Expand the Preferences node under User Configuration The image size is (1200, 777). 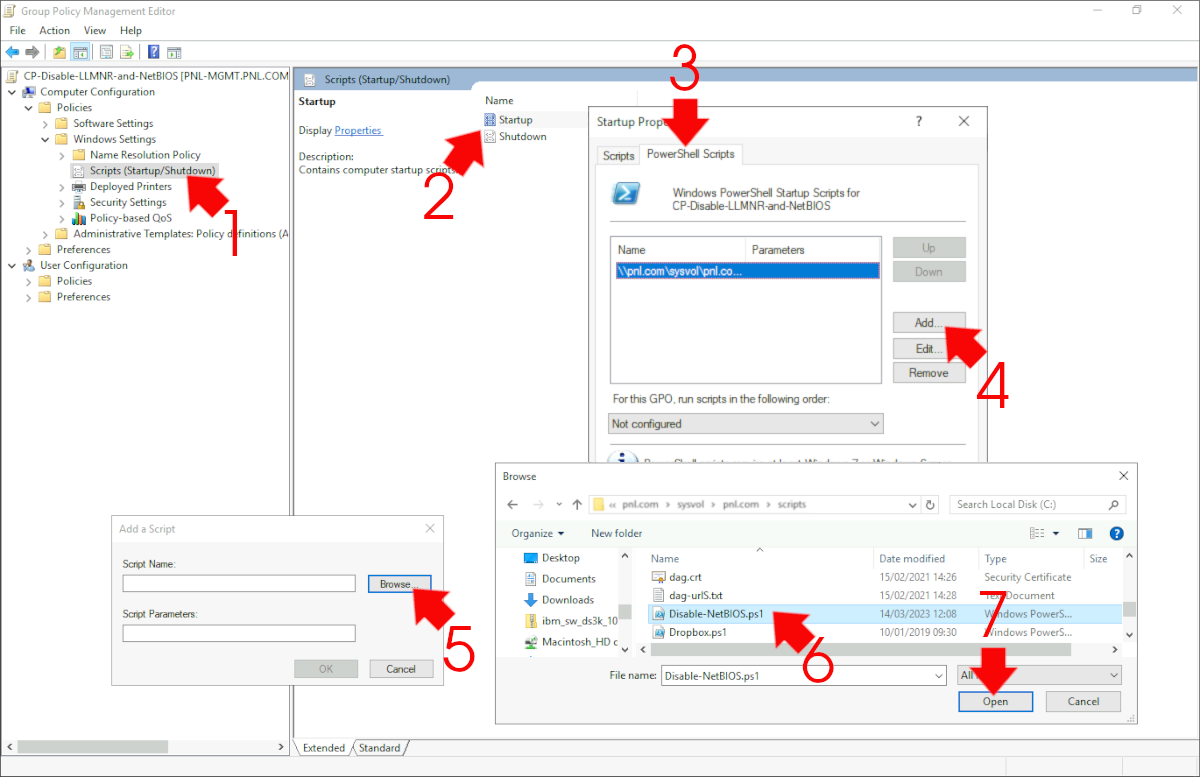point(29,296)
